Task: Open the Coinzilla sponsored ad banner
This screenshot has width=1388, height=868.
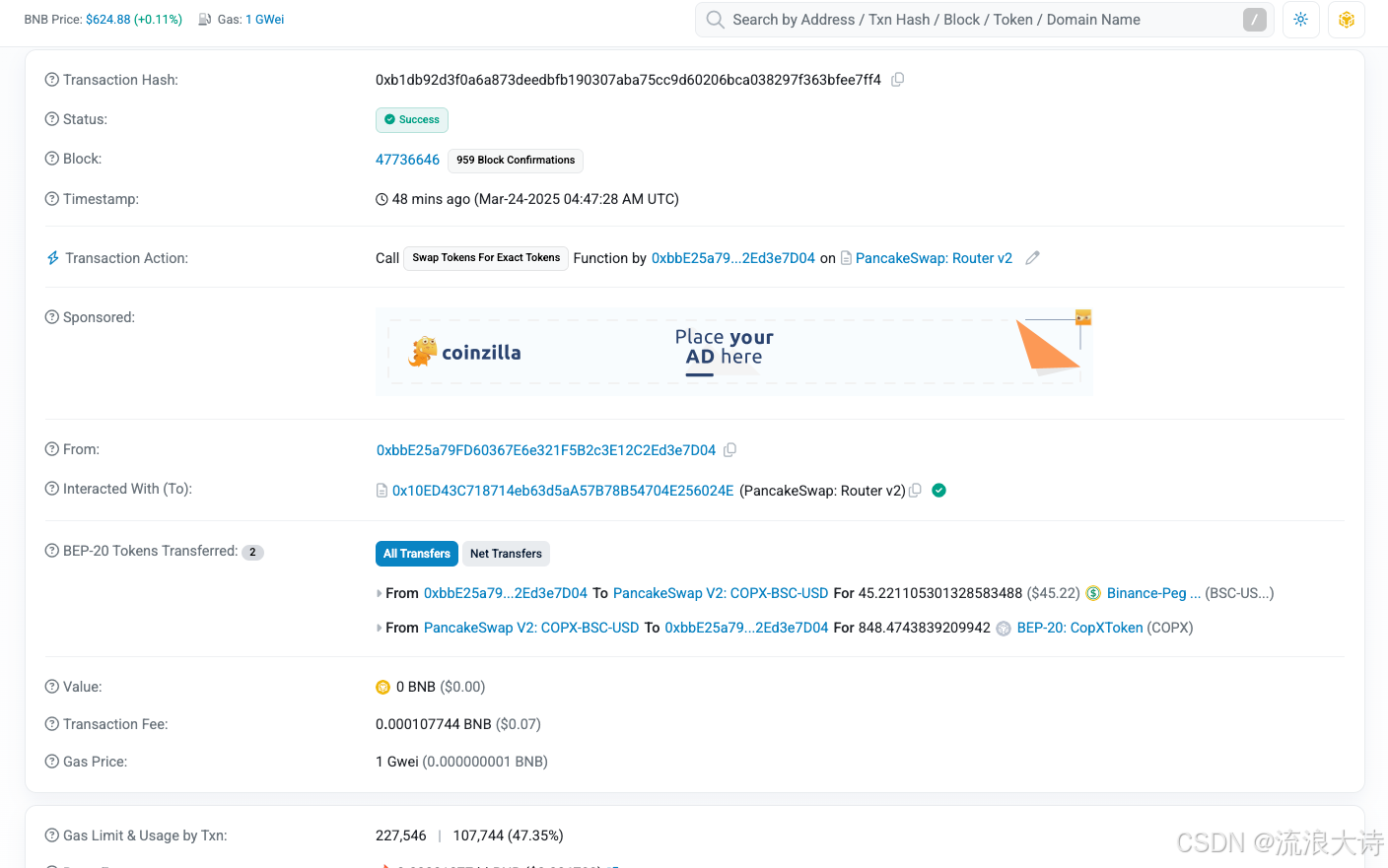Action: [734, 352]
